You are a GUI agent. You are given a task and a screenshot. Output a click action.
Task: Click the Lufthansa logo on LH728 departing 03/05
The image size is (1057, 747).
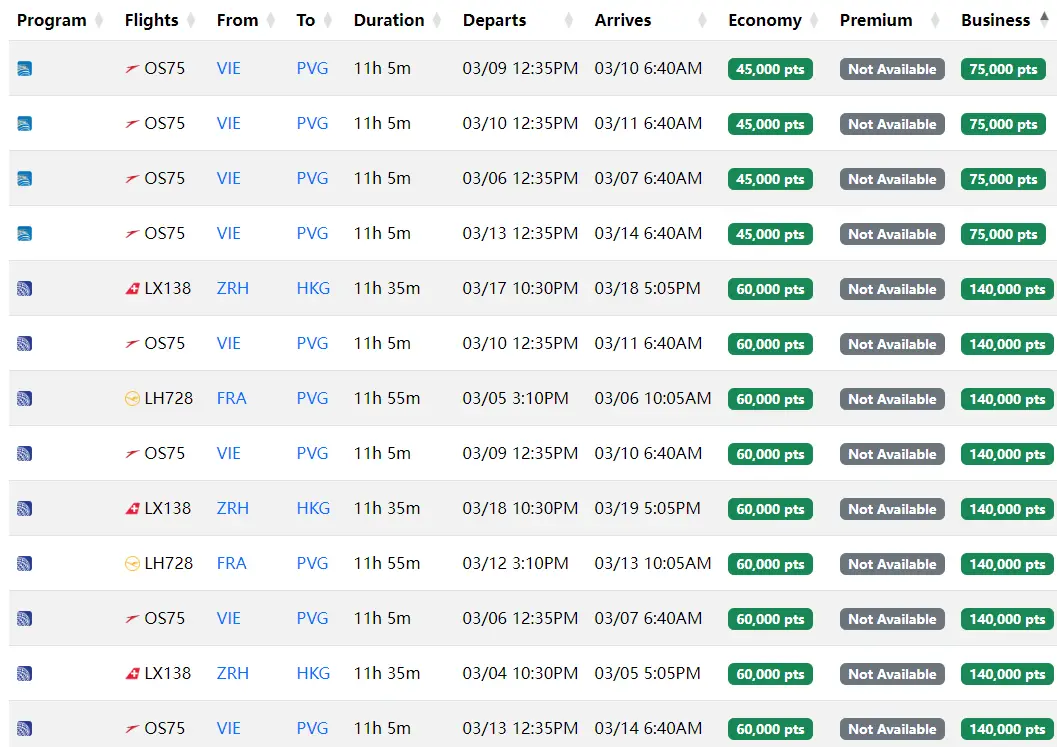(132, 399)
